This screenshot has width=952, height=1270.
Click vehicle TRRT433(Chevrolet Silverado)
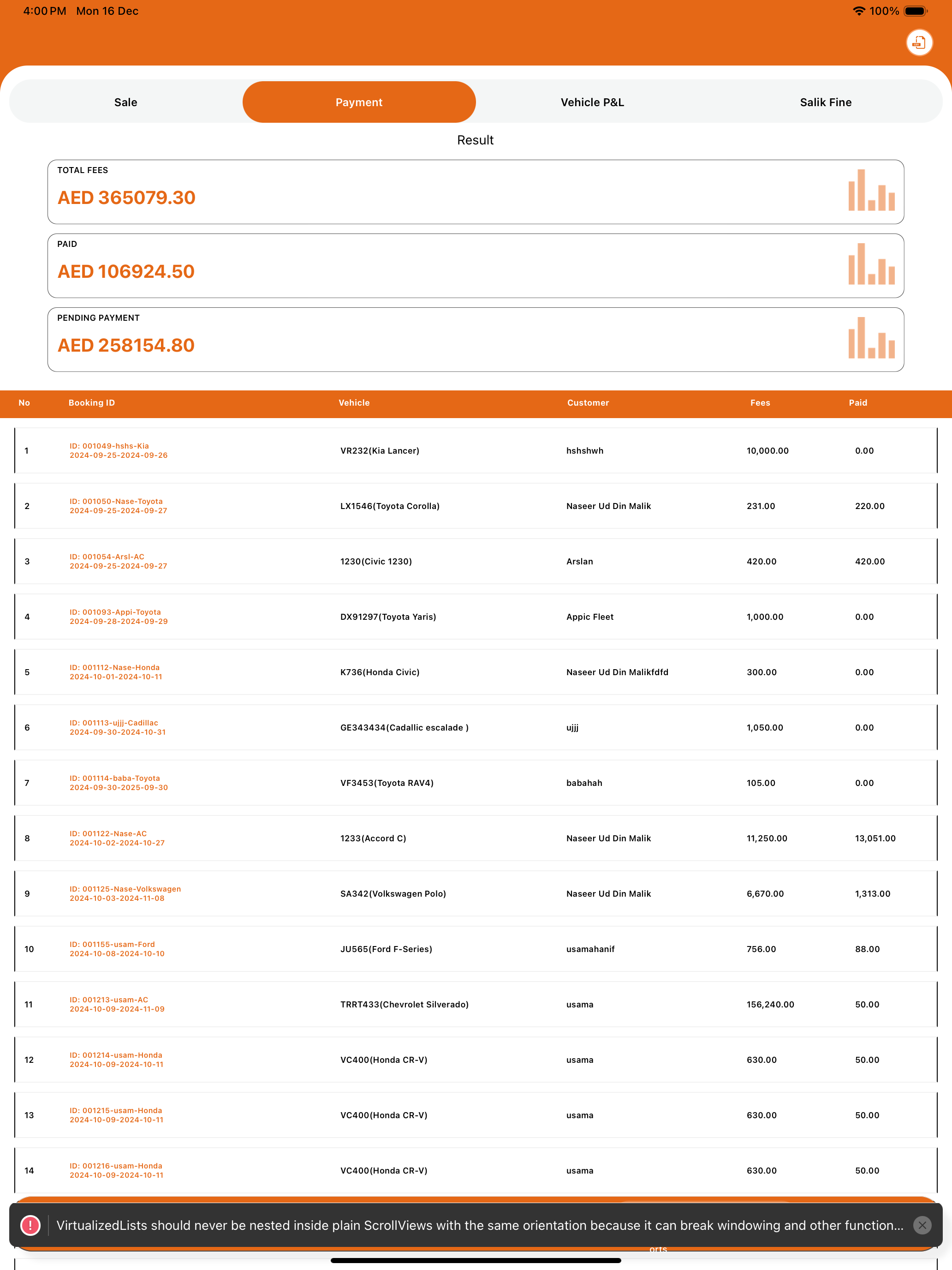(405, 1005)
